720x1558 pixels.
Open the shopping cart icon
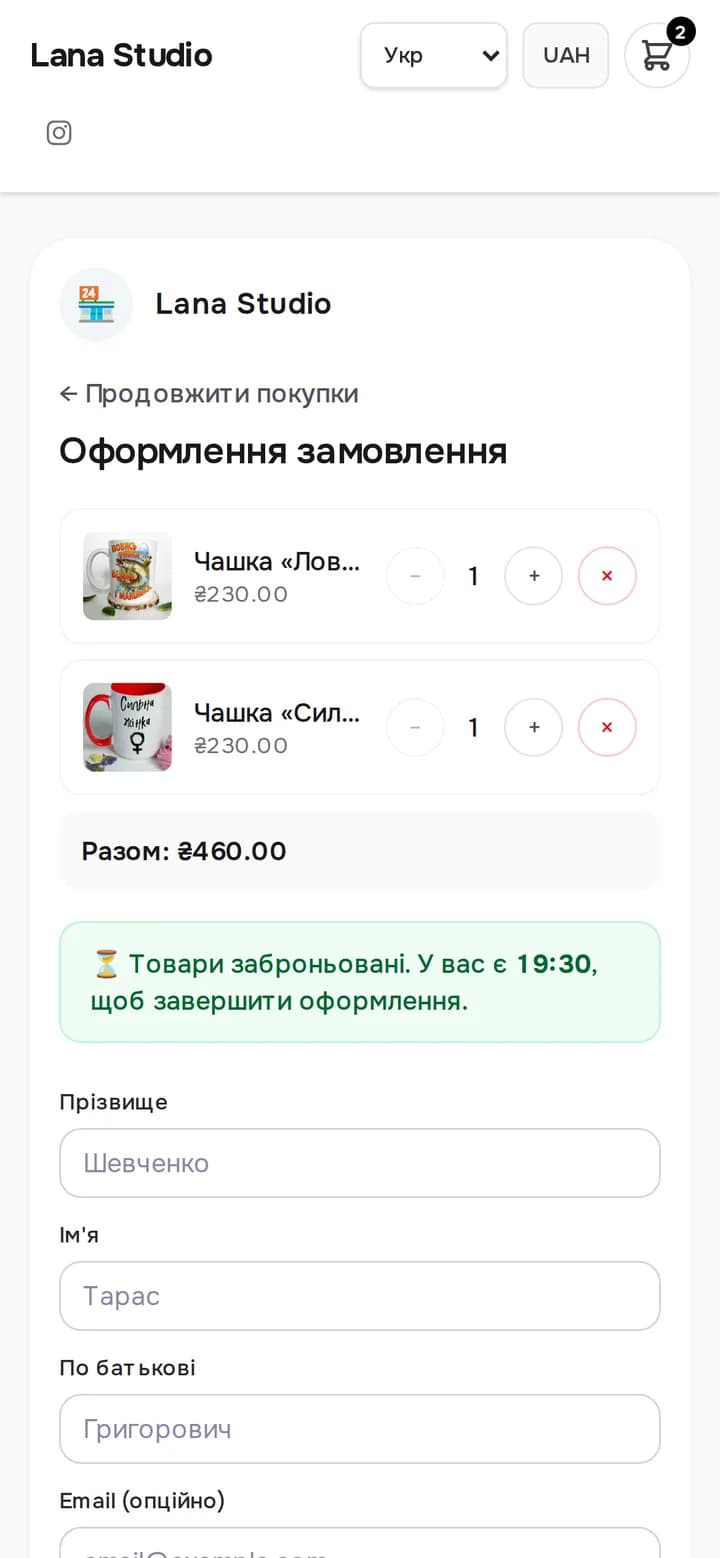click(657, 55)
